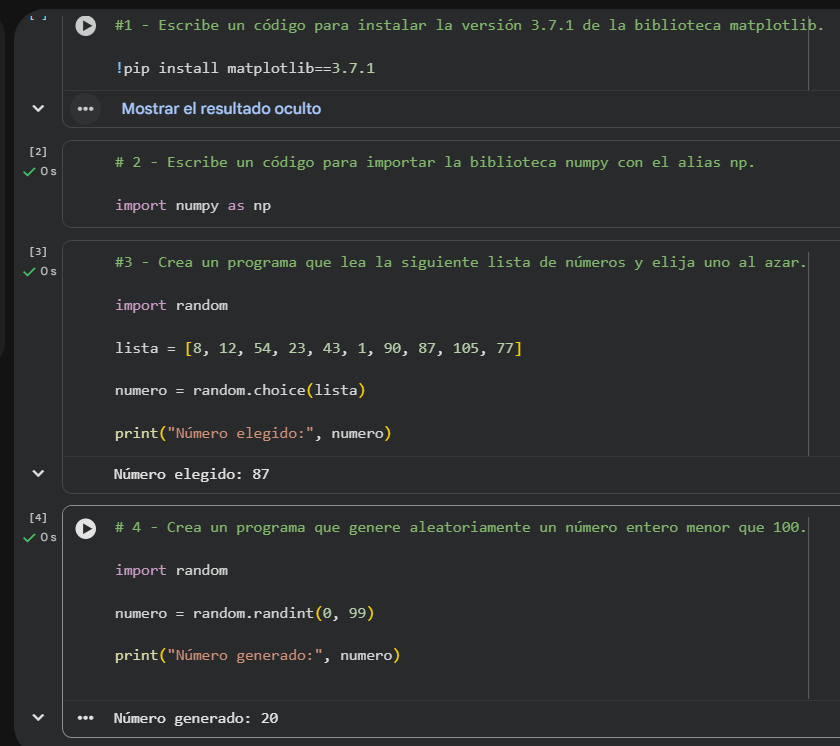Collapse the first cell's hidden output chevron
This screenshot has height=746, width=840.
[x=38, y=108]
